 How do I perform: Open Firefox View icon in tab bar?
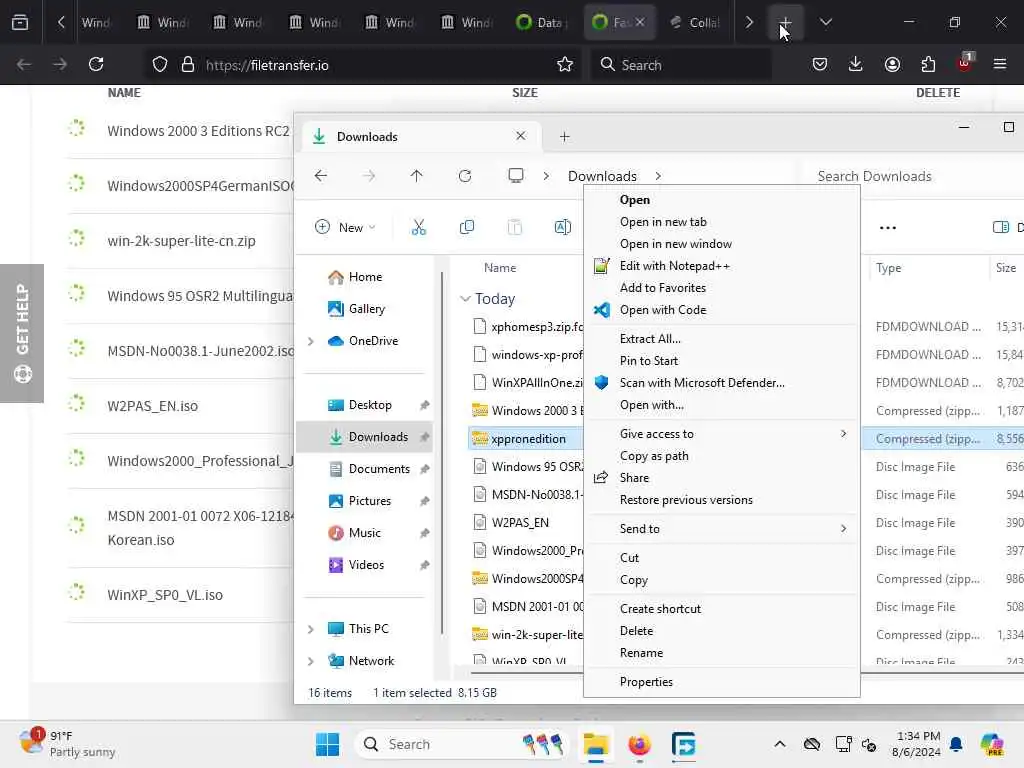[x=20, y=22]
